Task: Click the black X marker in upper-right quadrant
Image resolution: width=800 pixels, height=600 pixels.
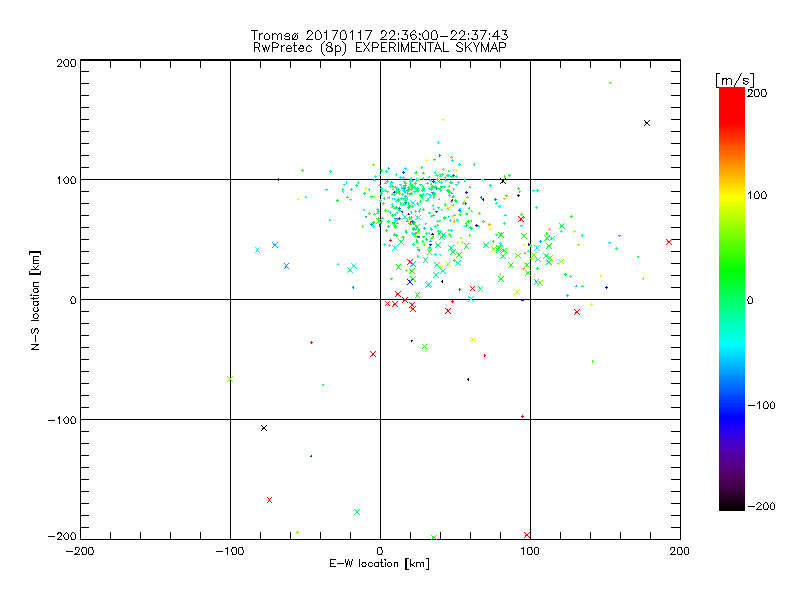Action: [647, 123]
